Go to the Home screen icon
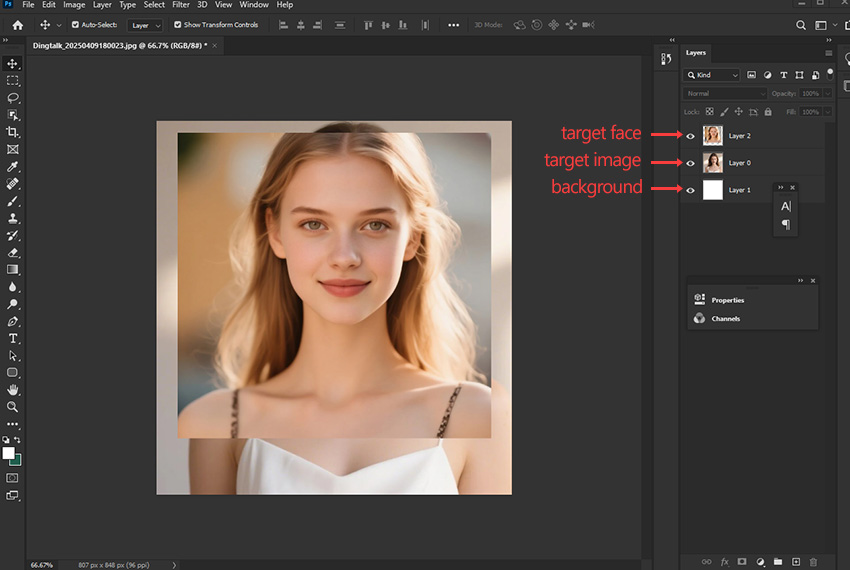850x570 pixels. (18, 25)
